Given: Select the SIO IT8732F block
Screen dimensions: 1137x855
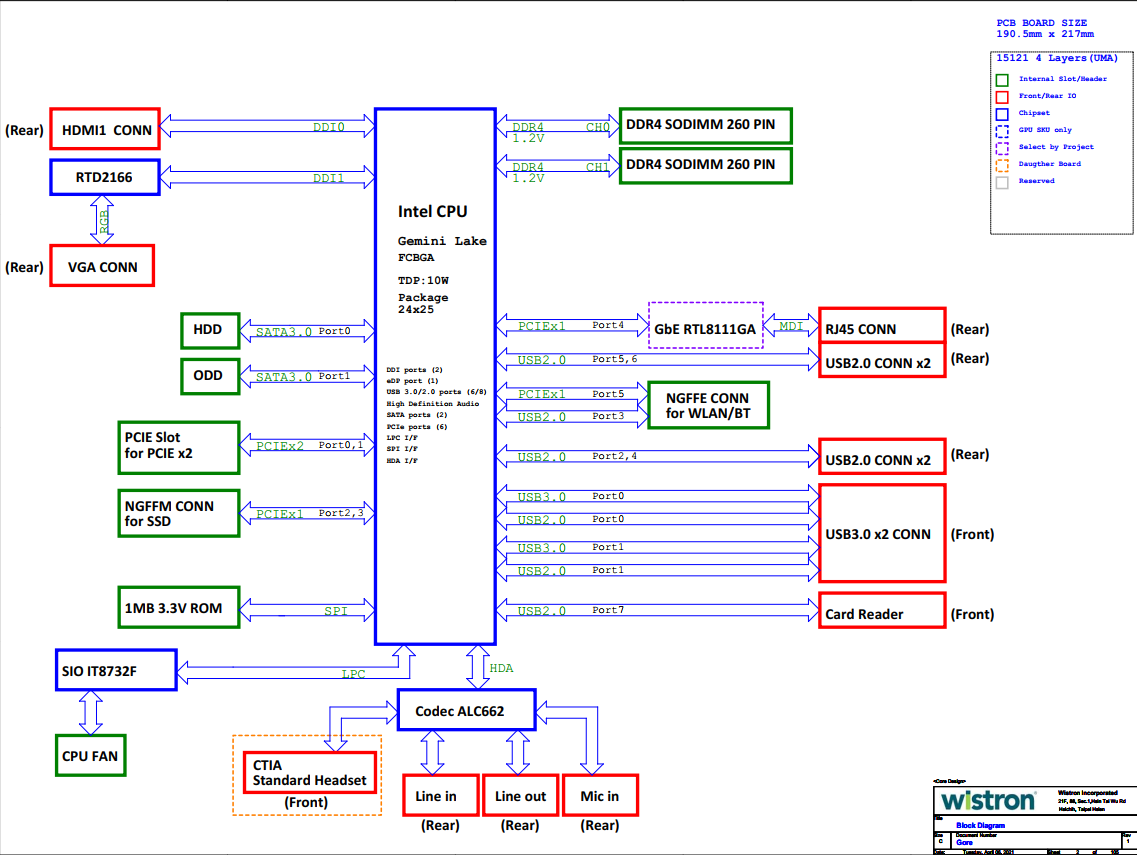Looking at the screenshot, I should (115, 670).
